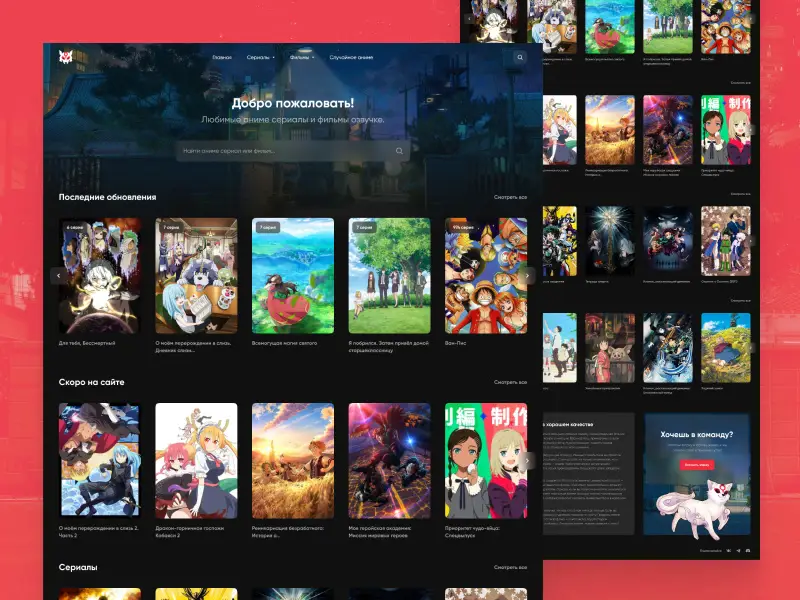Click the left arrow on back page top carousel
The image size is (800, 600).
(x=469, y=19)
